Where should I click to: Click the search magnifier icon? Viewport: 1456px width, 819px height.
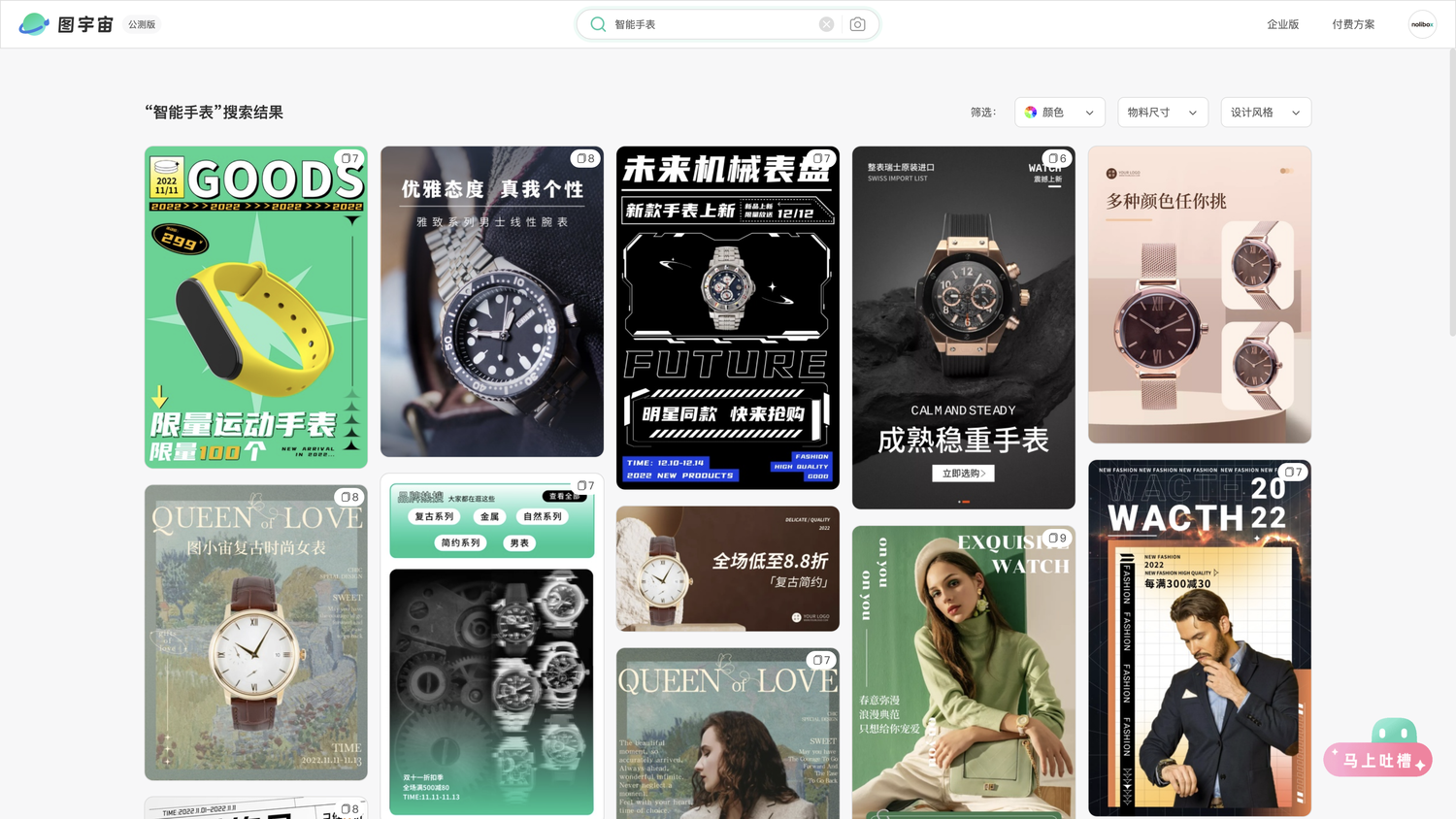598,24
